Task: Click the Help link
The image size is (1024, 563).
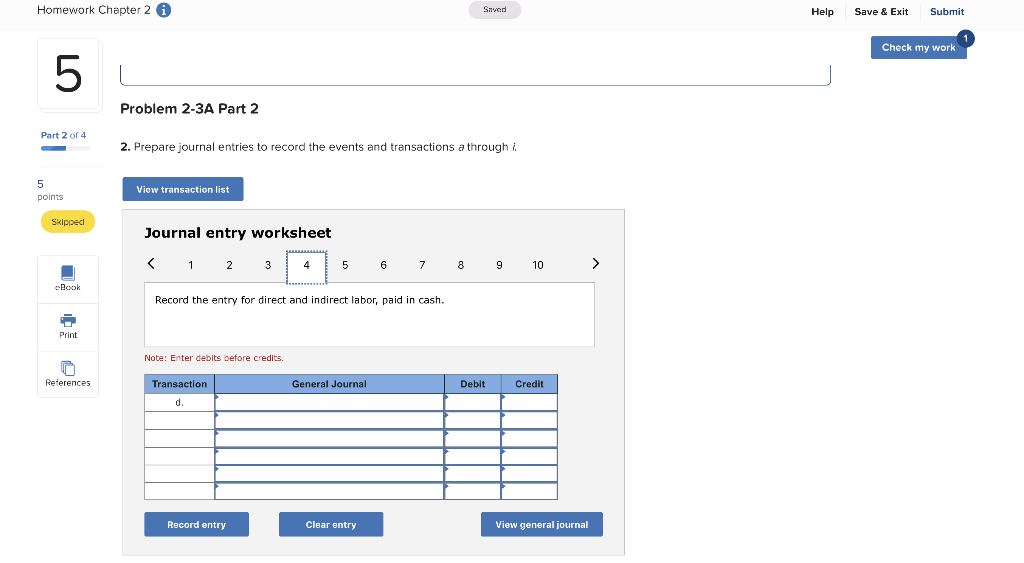Action: [x=822, y=12]
